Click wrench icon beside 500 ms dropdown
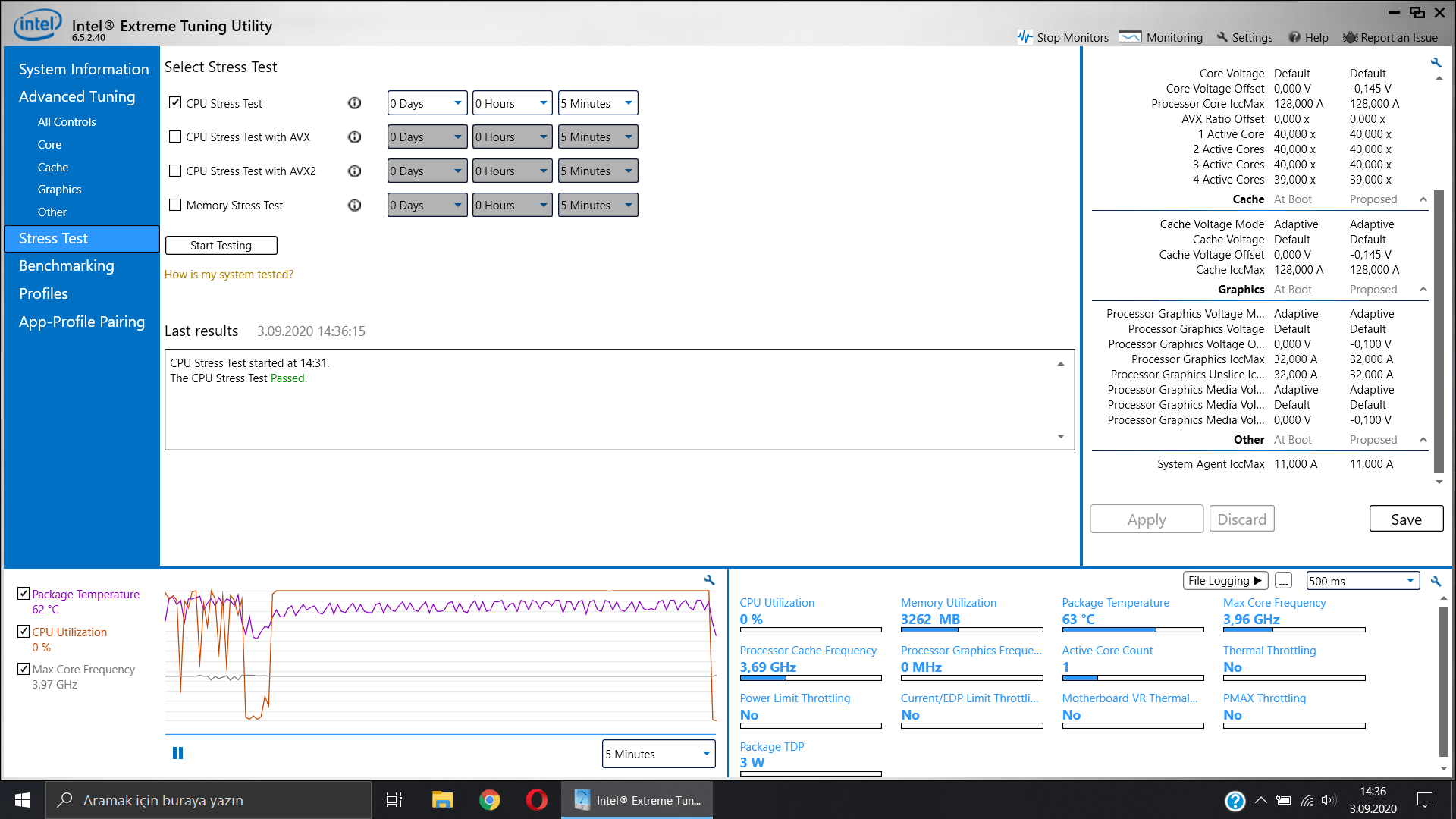Image resolution: width=1456 pixels, height=819 pixels. pyautogui.click(x=1436, y=582)
